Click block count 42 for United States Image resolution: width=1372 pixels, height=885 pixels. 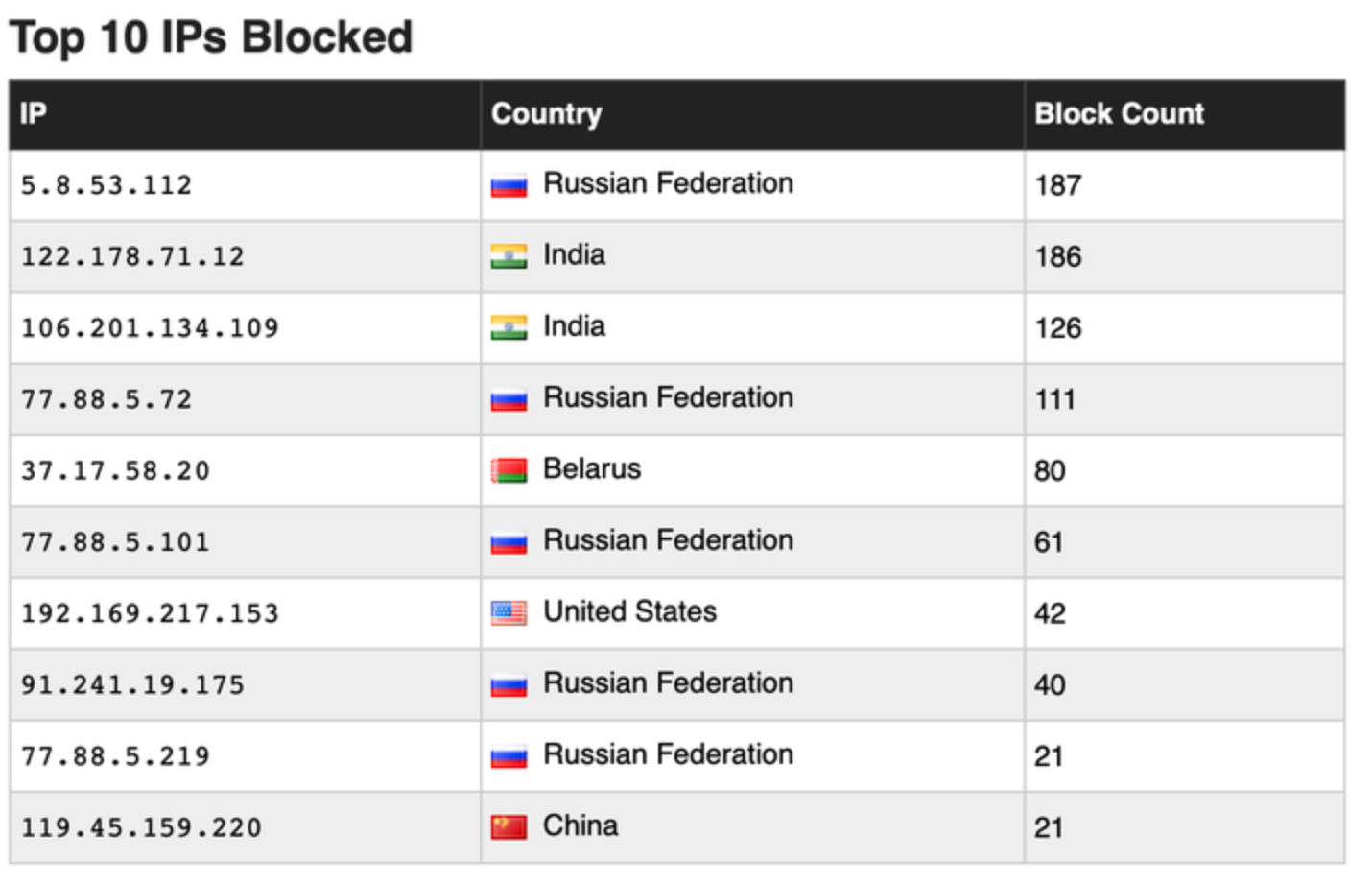(x=1050, y=613)
